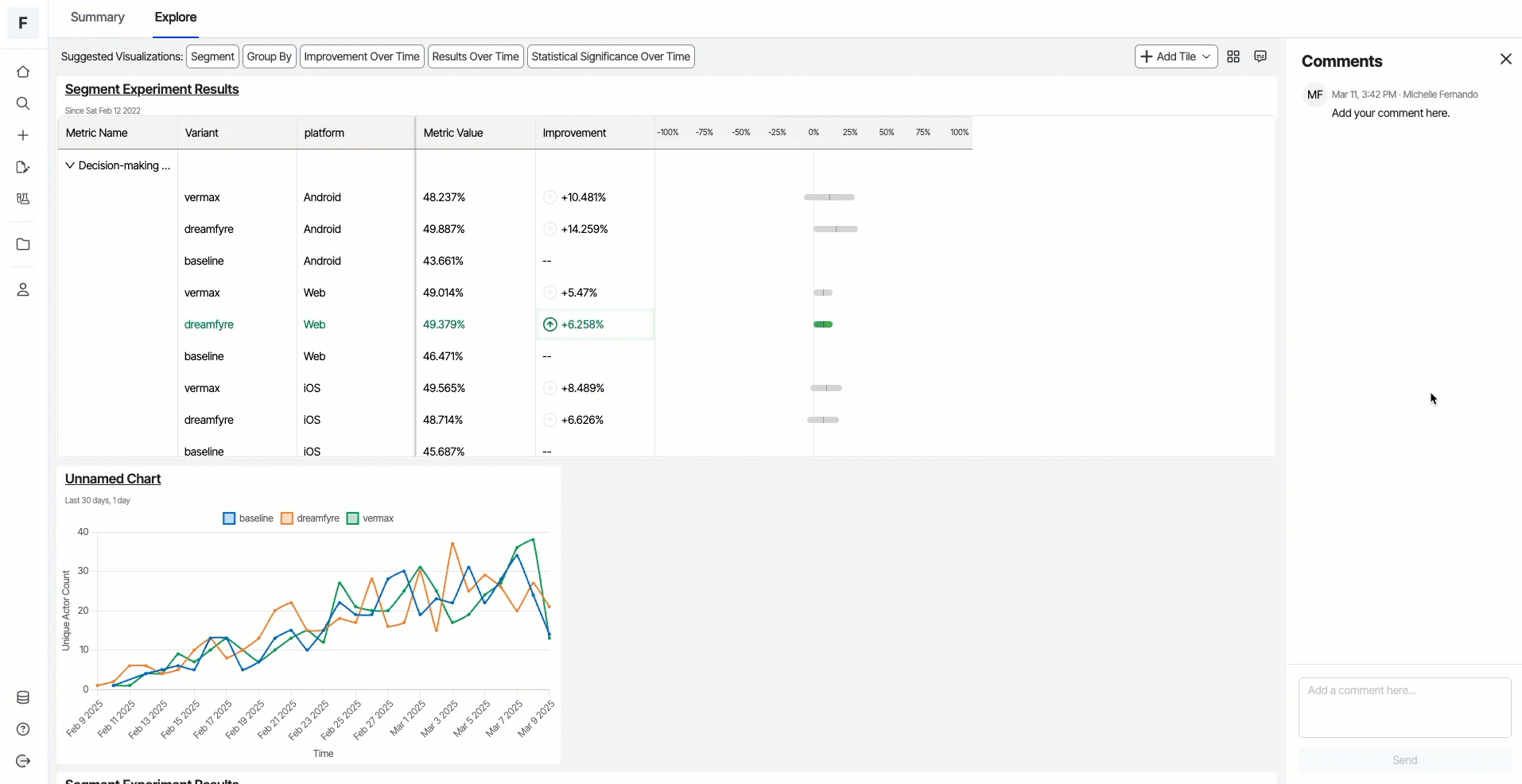The image size is (1522, 784).
Task: Select Improvement Over Time visualization
Action: coord(362,56)
